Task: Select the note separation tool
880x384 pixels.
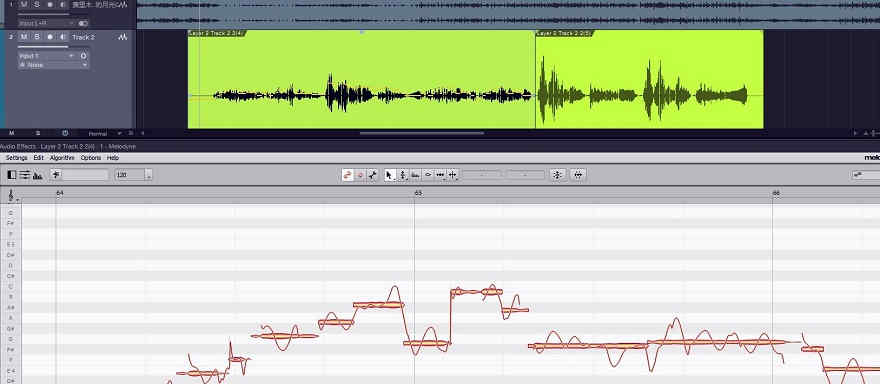Action: tap(452, 175)
